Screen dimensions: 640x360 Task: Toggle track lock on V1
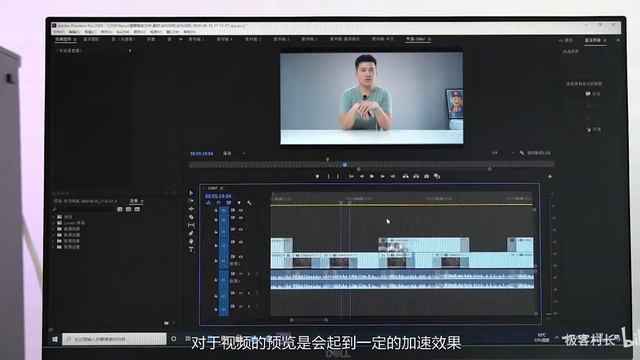pyautogui.click(x=216, y=261)
